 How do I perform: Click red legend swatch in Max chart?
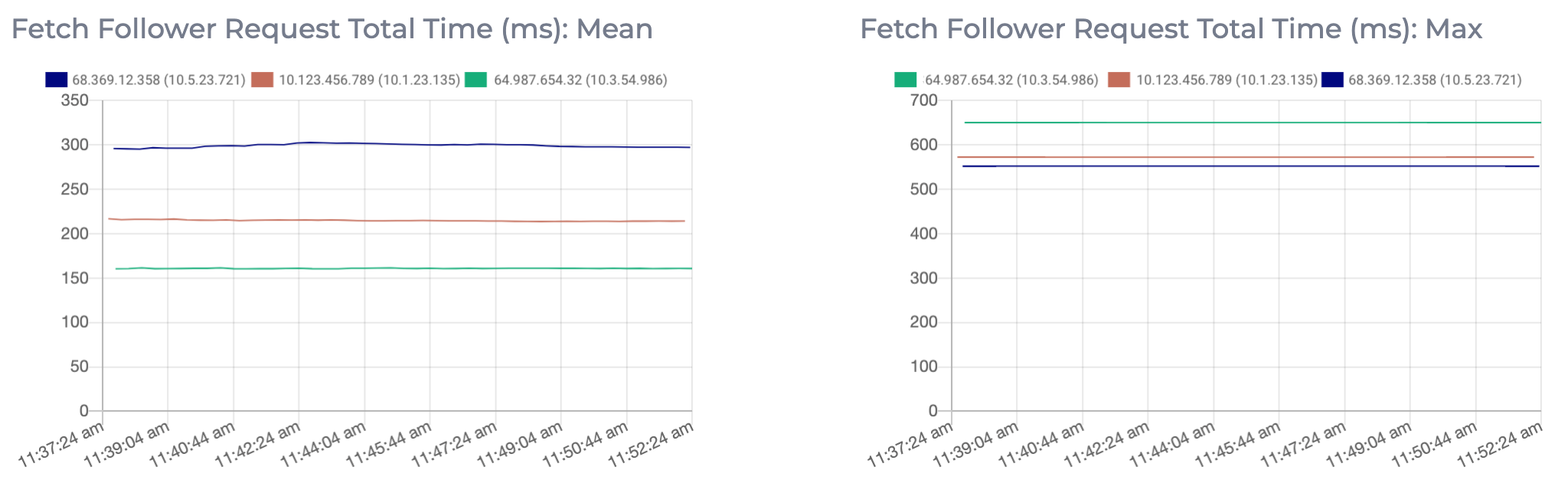tap(1119, 80)
